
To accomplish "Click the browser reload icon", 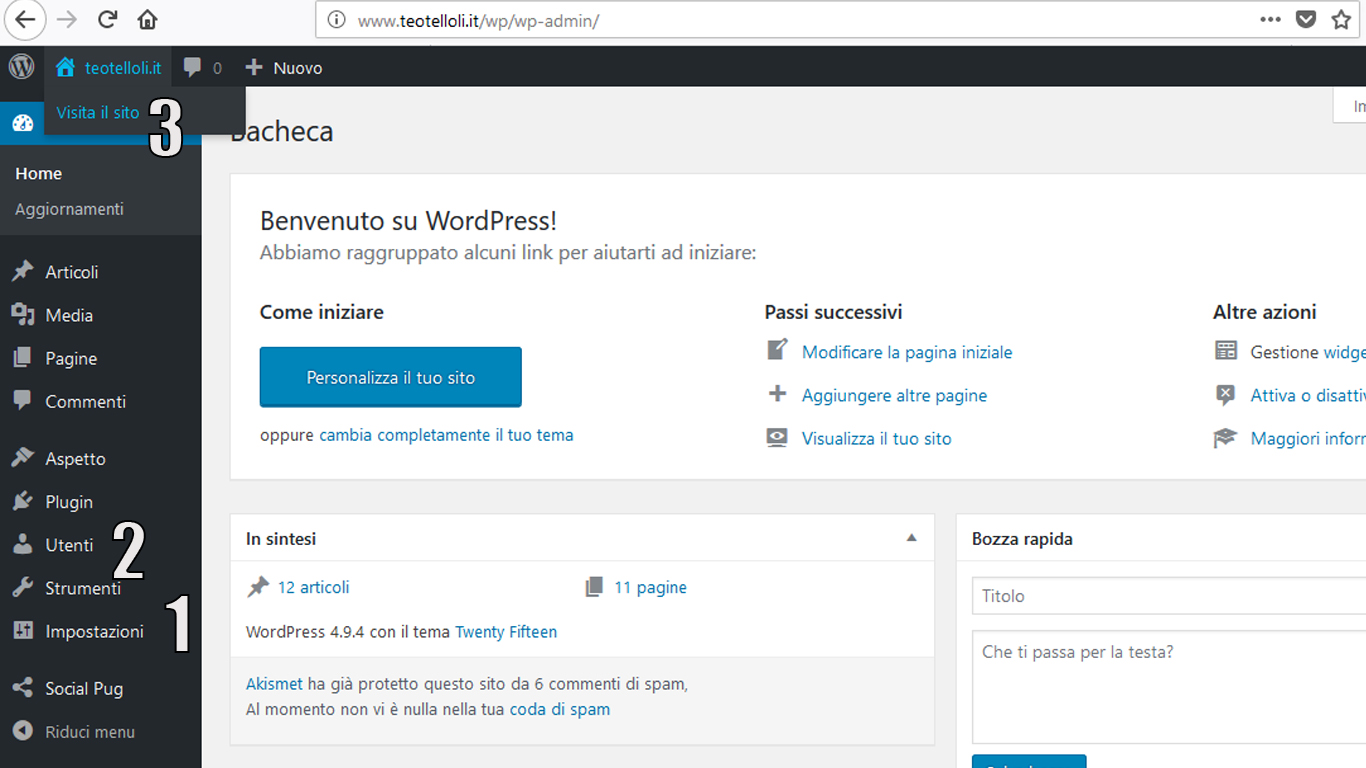I will coord(108,20).
